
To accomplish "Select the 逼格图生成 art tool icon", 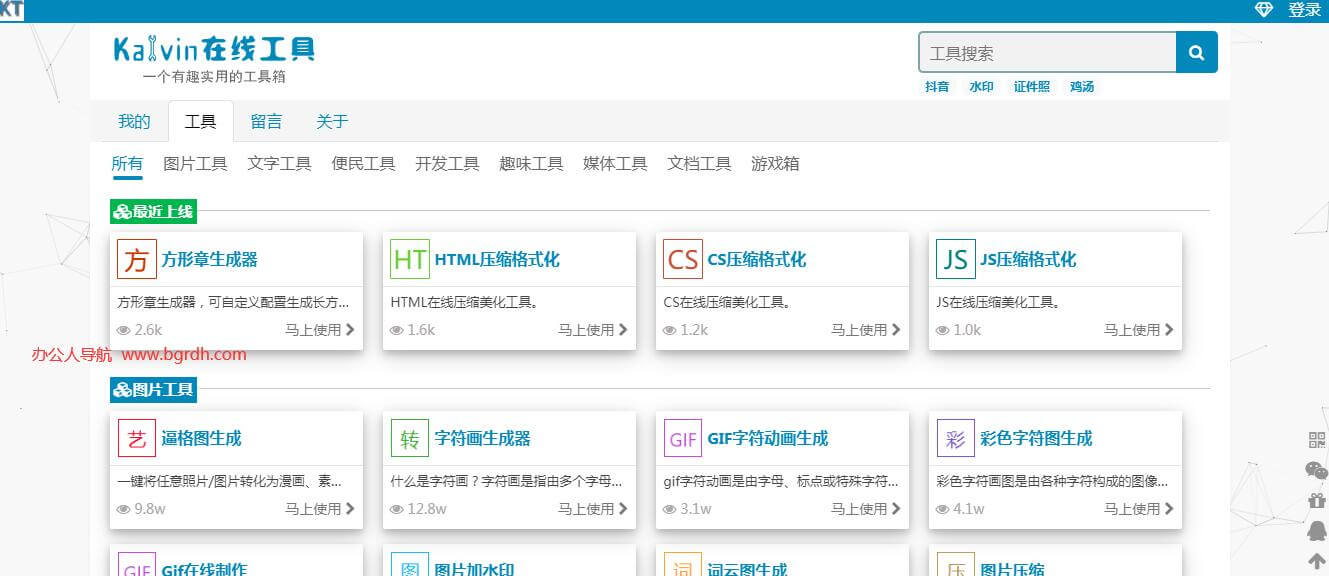I will 136,438.
